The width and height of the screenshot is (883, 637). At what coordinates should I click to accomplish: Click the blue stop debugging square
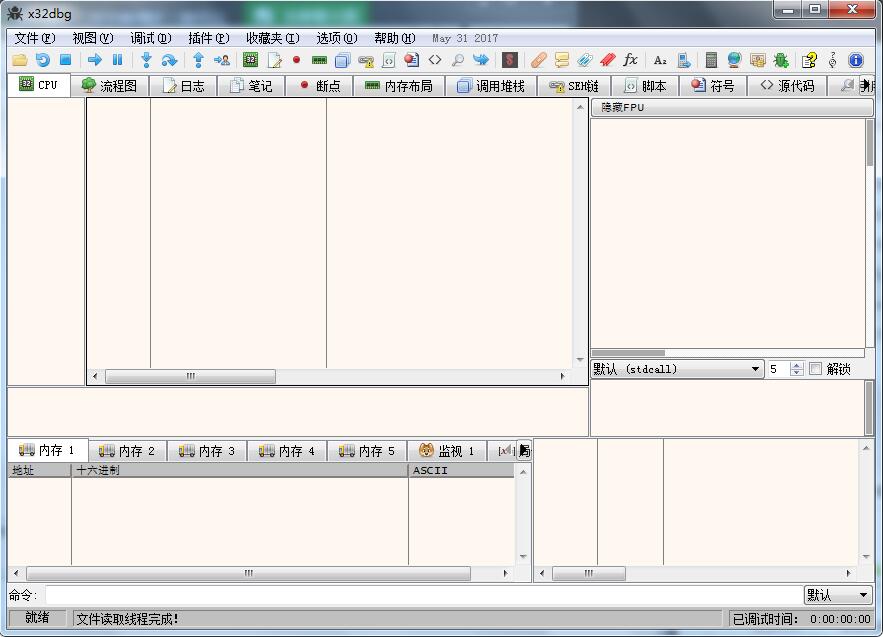coord(66,60)
